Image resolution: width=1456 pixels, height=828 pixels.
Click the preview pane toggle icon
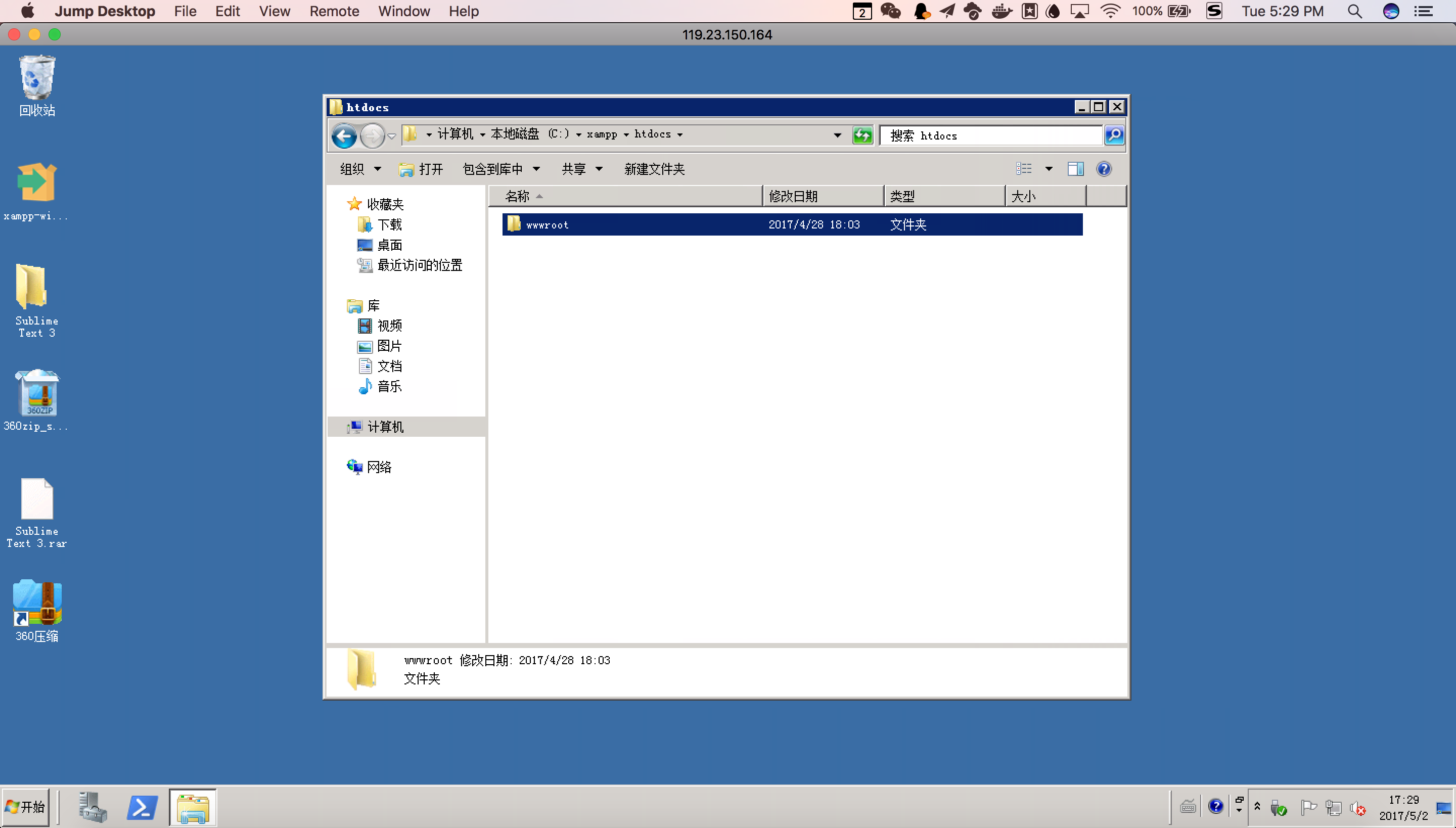(1074, 168)
